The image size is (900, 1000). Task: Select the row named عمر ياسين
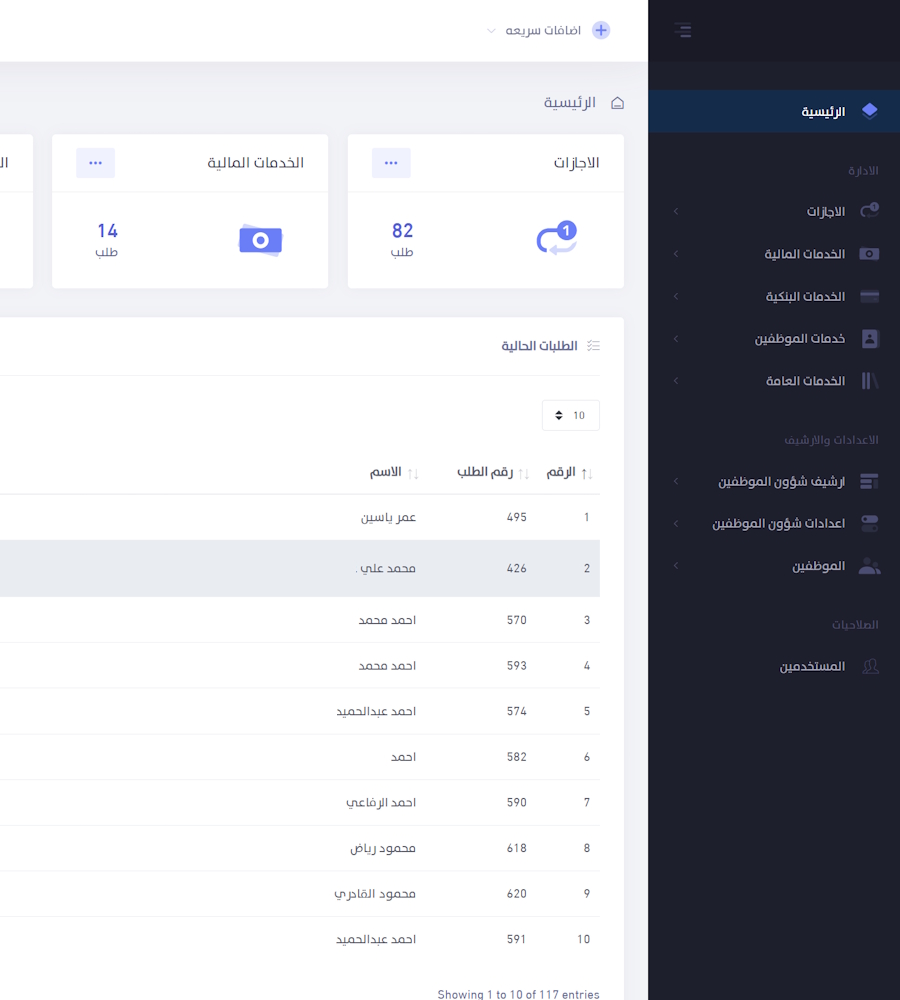300,517
